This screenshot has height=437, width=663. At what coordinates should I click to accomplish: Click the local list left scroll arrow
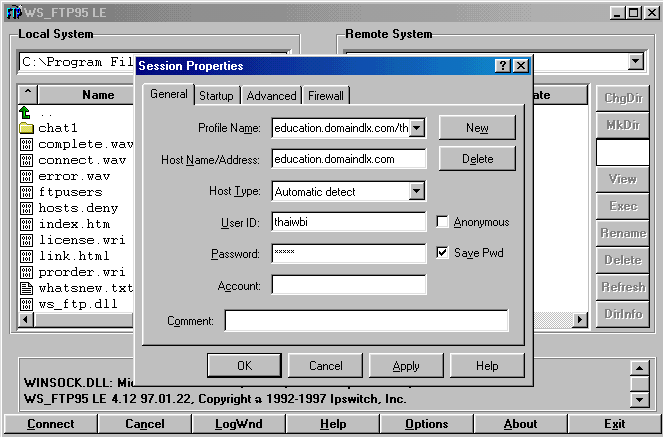(x=25, y=320)
